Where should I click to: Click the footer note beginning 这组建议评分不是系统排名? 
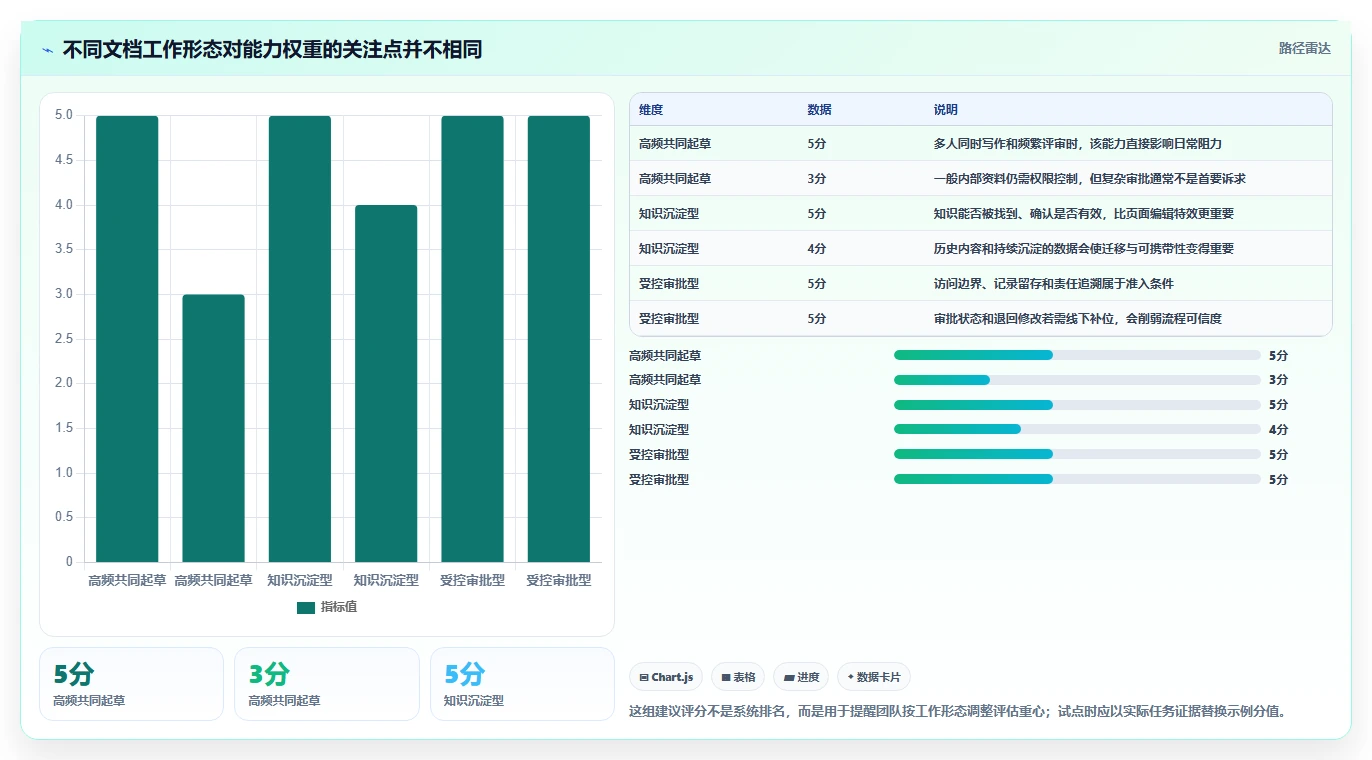tap(957, 712)
